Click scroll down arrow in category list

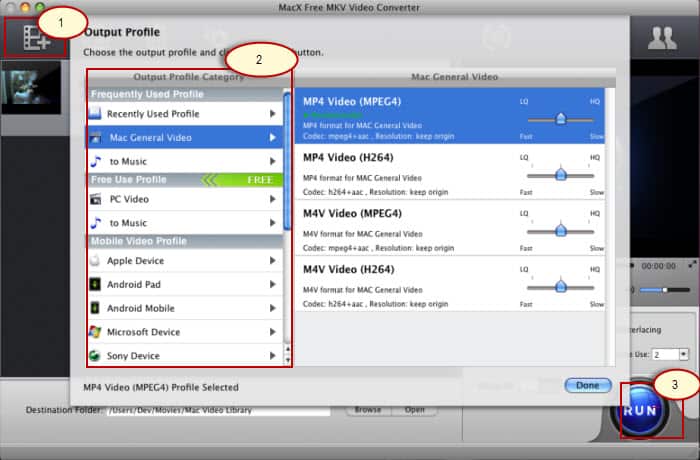288,360
